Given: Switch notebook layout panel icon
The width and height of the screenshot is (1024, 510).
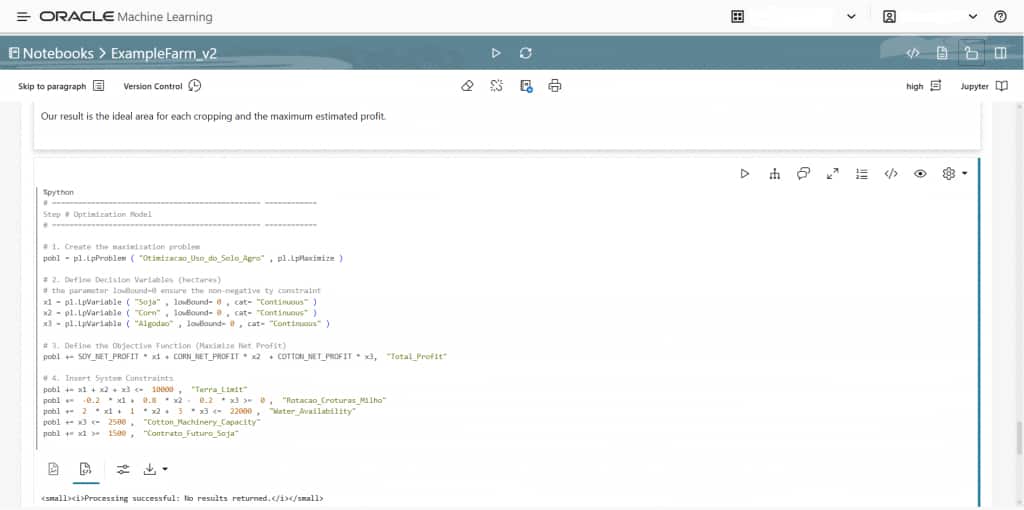Looking at the screenshot, I should pos(1000,54).
